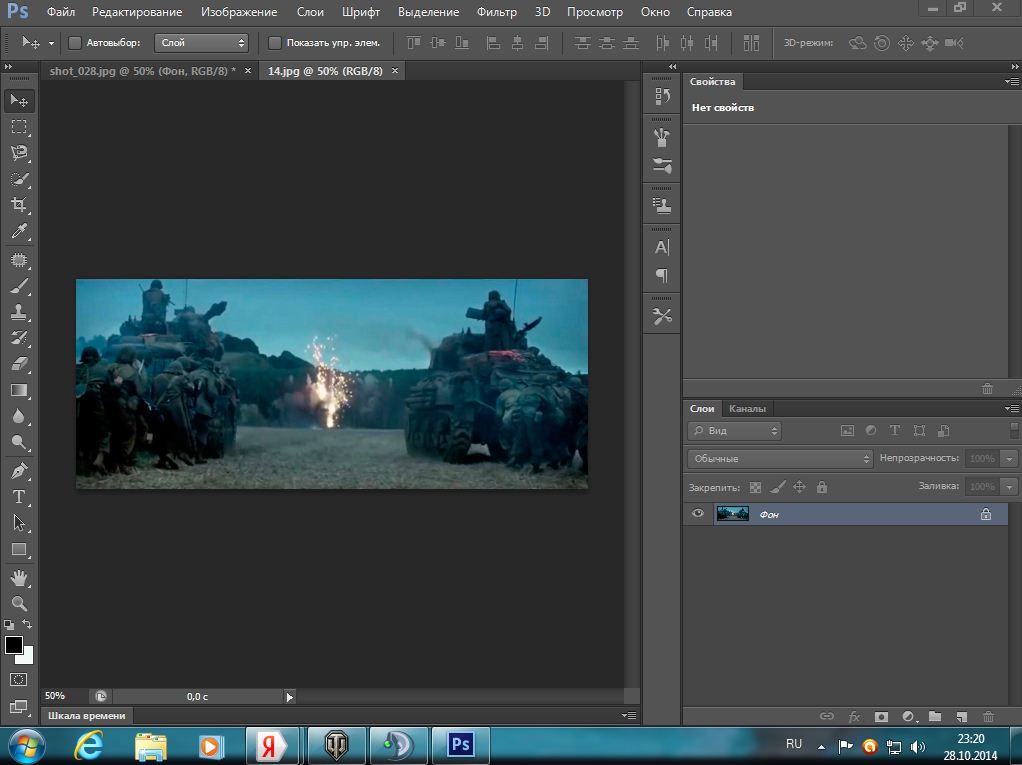This screenshot has height=765, width=1022.
Task: Select the Eyedropper tool
Action: [19, 232]
